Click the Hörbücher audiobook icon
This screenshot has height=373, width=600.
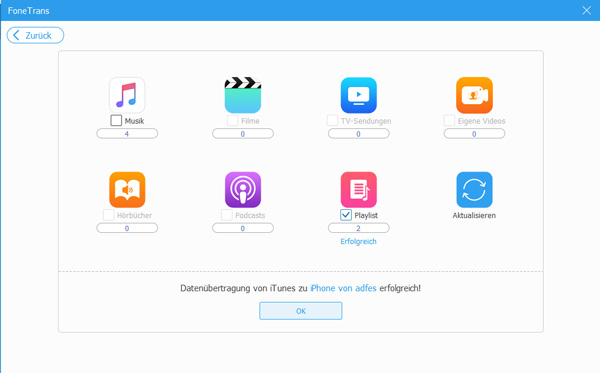pos(127,189)
